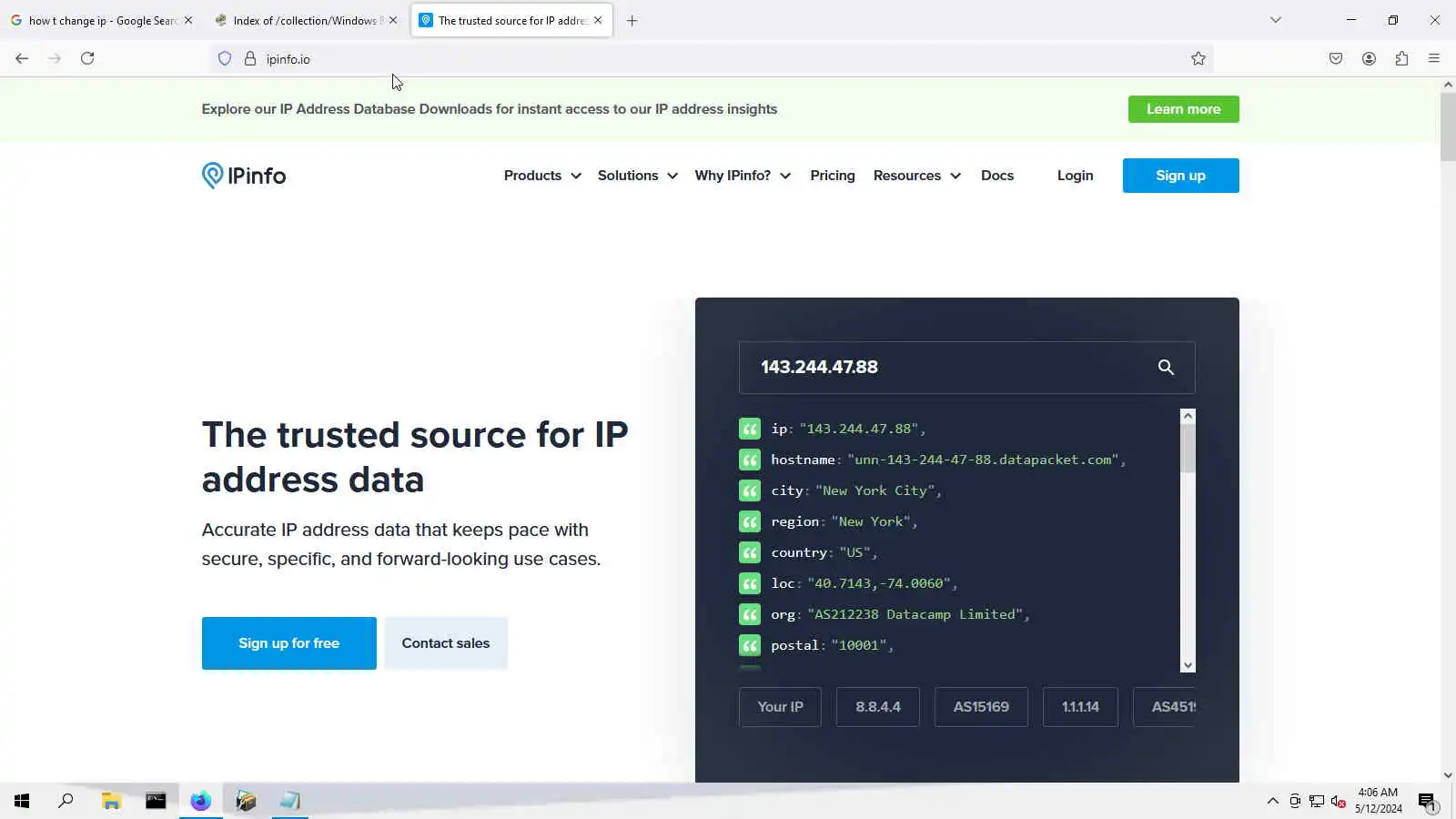
Task: Expand the Resources dropdown menu
Action: pyautogui.click(x=917, y=176)
